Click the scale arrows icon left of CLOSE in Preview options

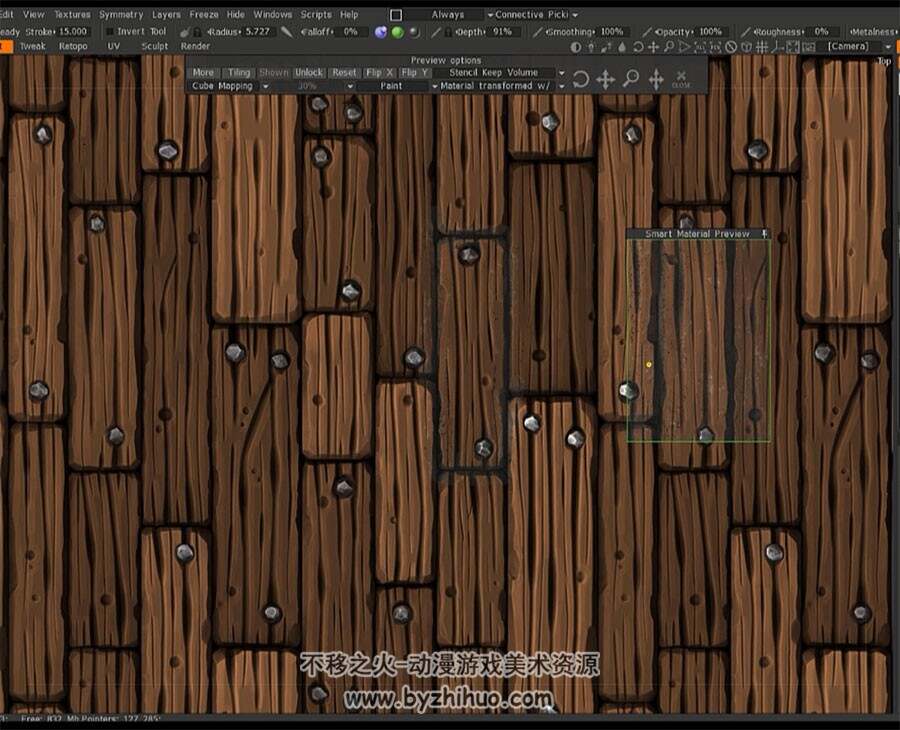click(x=656, y=79)
